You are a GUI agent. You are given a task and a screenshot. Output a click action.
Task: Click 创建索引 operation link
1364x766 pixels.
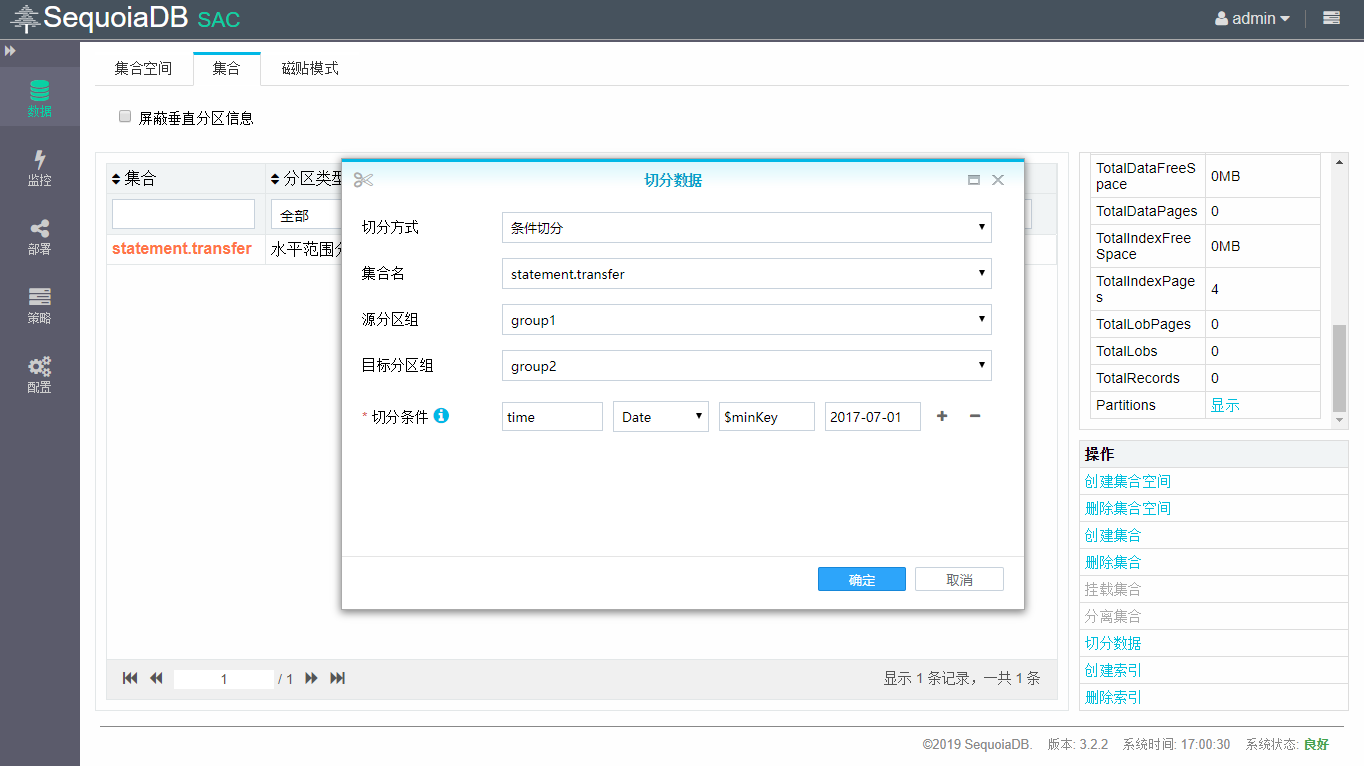(1113, 670)
